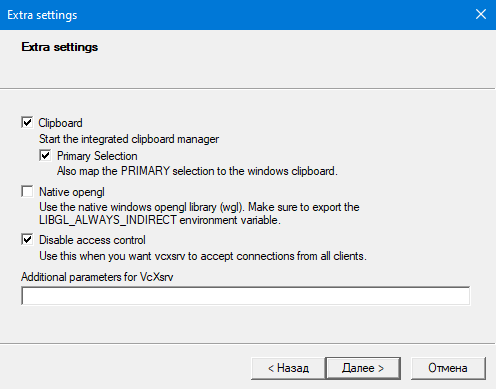Viewport: 496px width, 389px height.
Task: Click the accept connections from all clients text
Action: [203, 256]
